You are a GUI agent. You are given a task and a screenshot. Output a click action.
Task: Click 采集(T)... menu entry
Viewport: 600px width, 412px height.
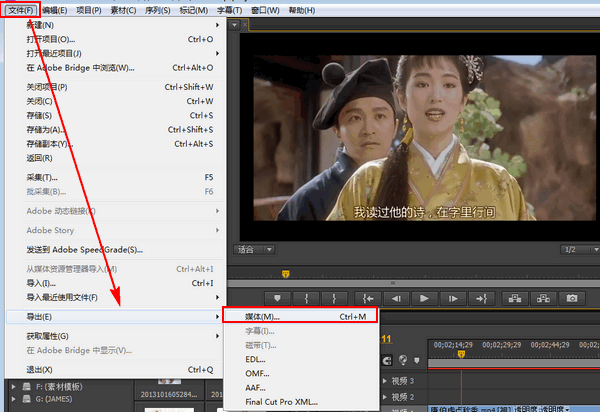click(x=116, y=177)
